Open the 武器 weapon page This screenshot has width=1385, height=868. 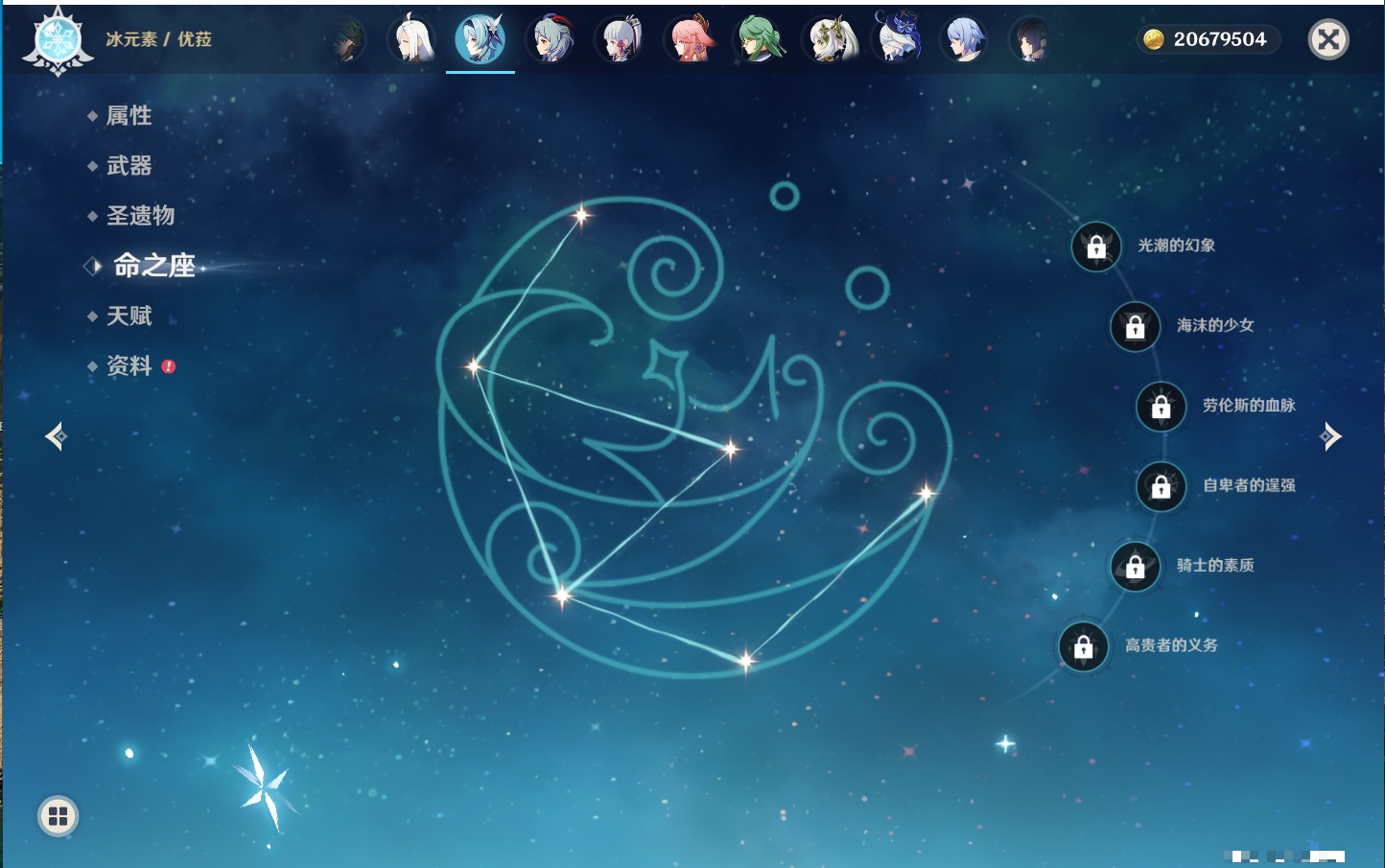(x=129, y=166)
